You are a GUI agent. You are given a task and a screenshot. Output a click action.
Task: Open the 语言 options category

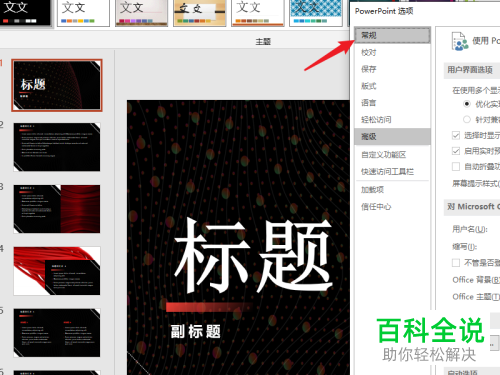tap(392, 103)
